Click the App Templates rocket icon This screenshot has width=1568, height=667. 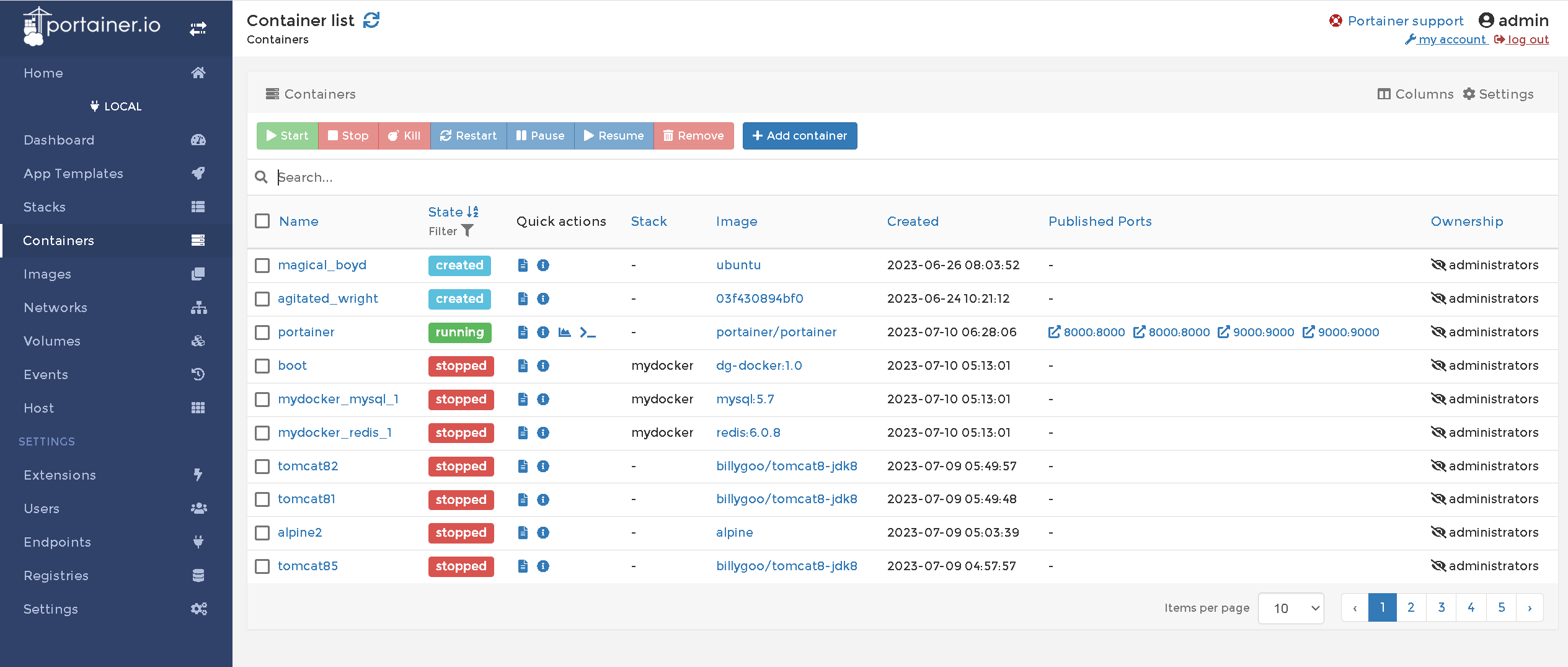click(x=198, y=173)
